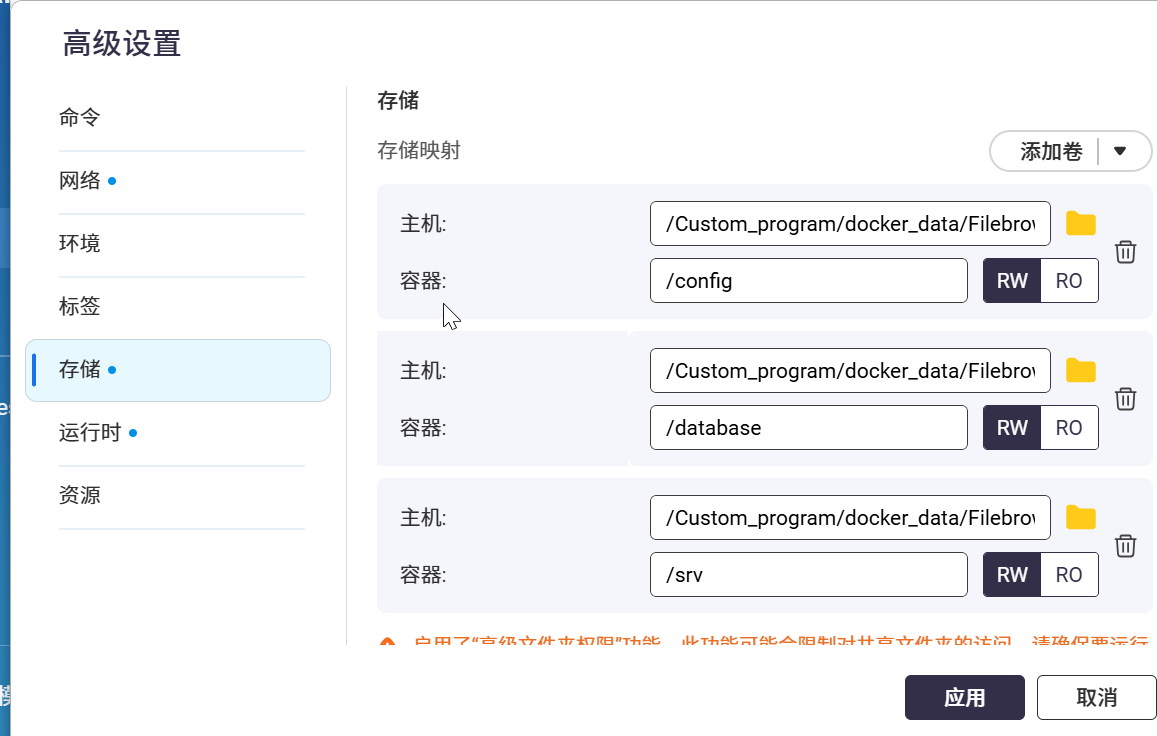Click the 取消 button
1157x736 pixels.
(x=1096, y=698)
